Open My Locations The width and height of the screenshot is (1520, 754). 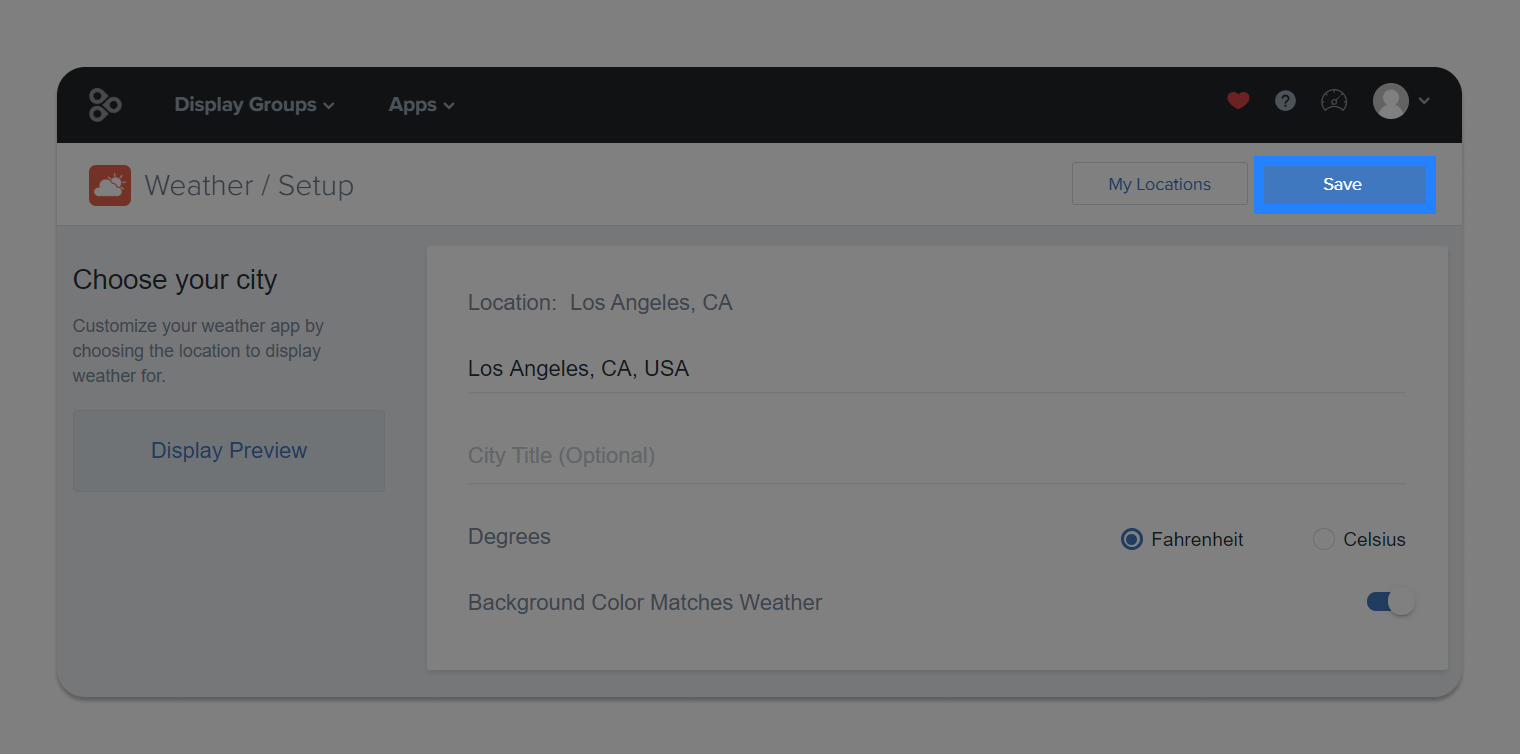point(1159,183)
